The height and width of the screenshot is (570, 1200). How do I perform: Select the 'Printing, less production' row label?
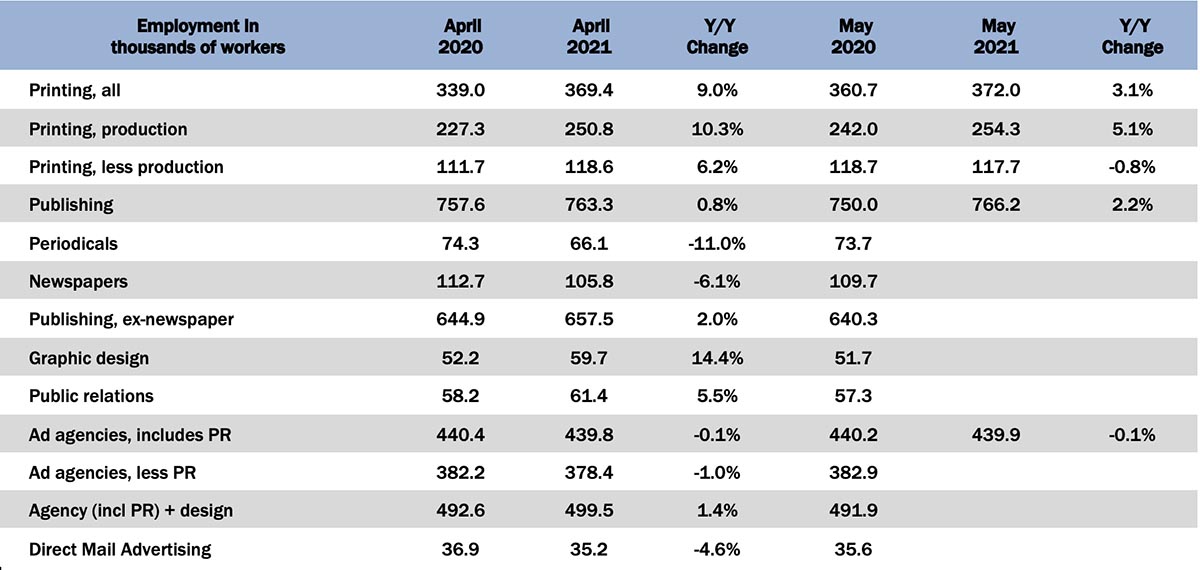coord(126,167)
